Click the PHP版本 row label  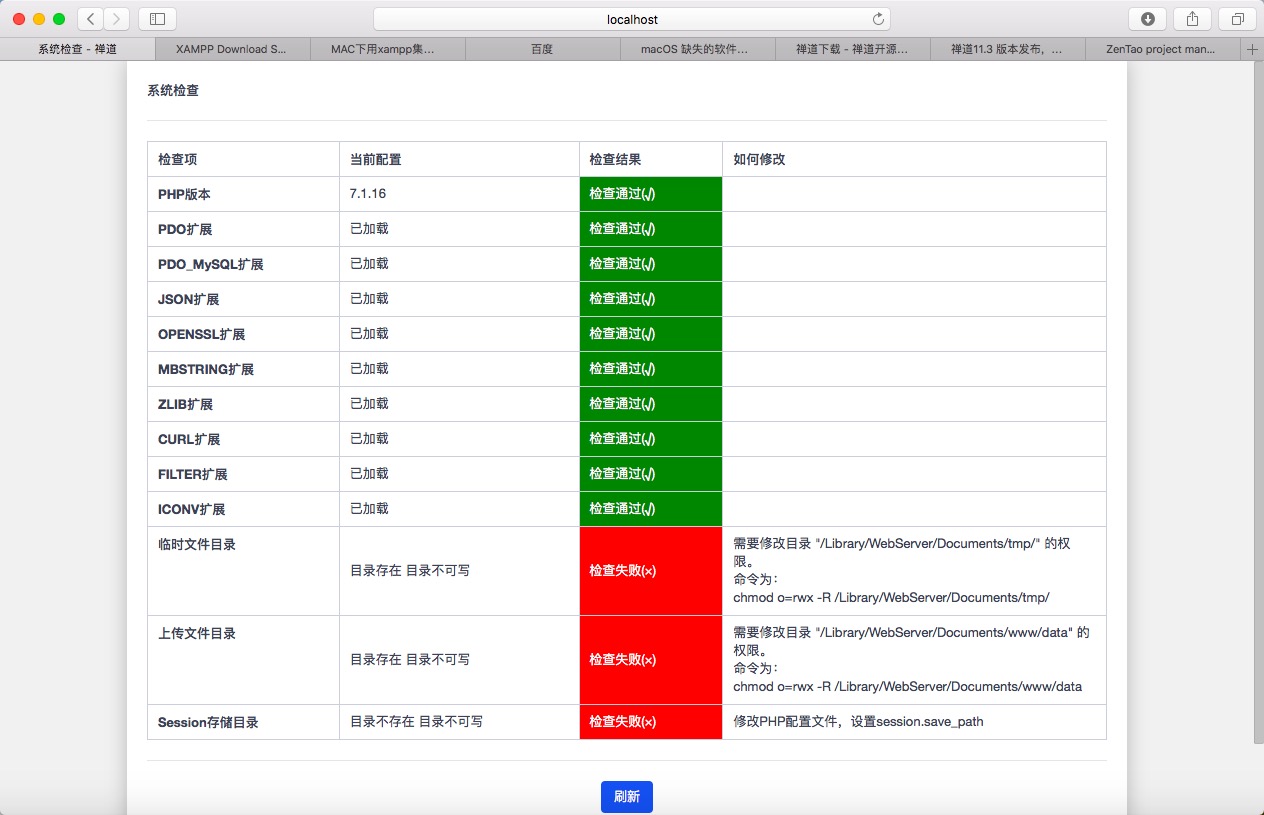point(184,194)
